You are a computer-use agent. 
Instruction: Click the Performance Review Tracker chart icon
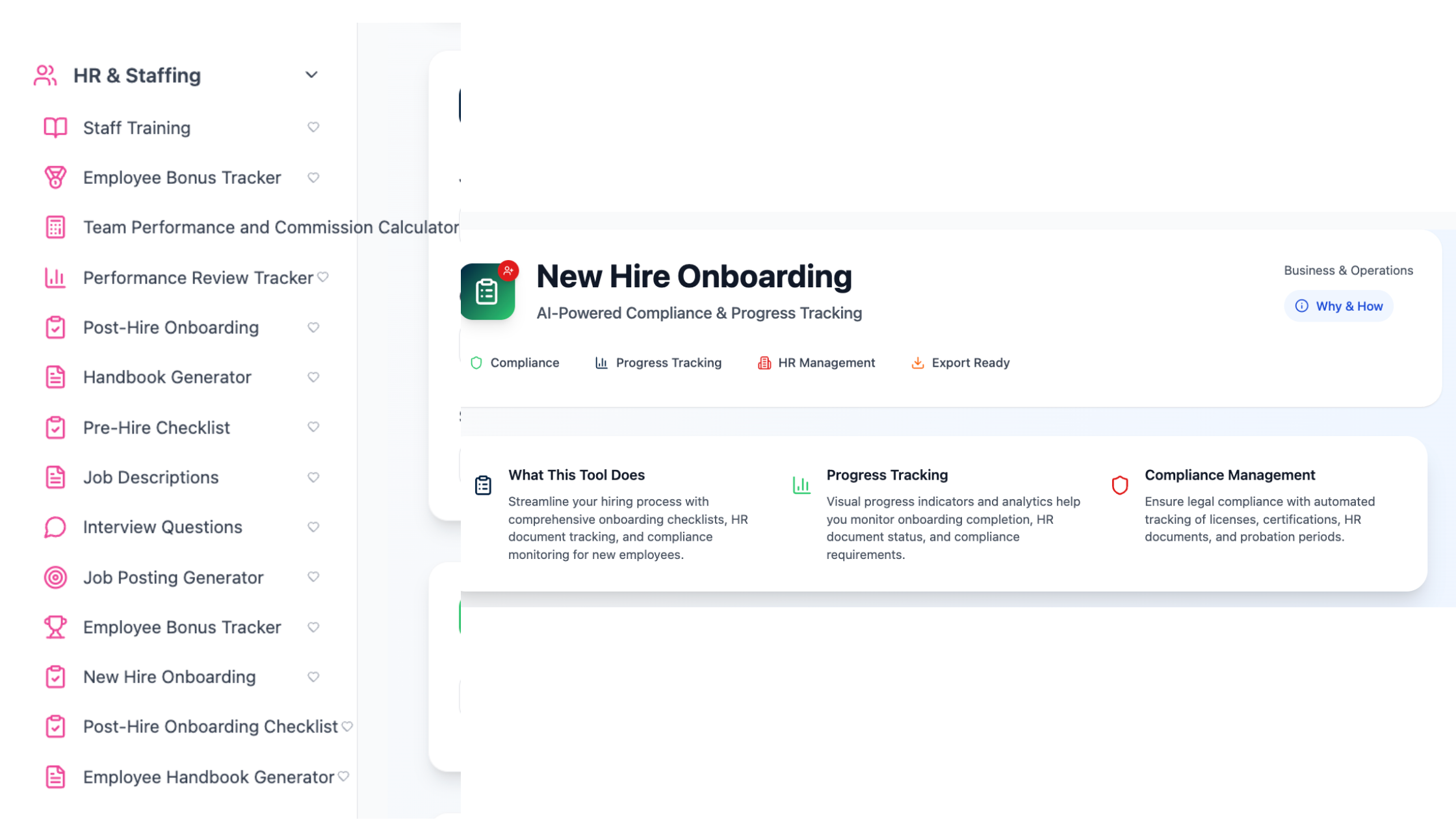(55, 277)
